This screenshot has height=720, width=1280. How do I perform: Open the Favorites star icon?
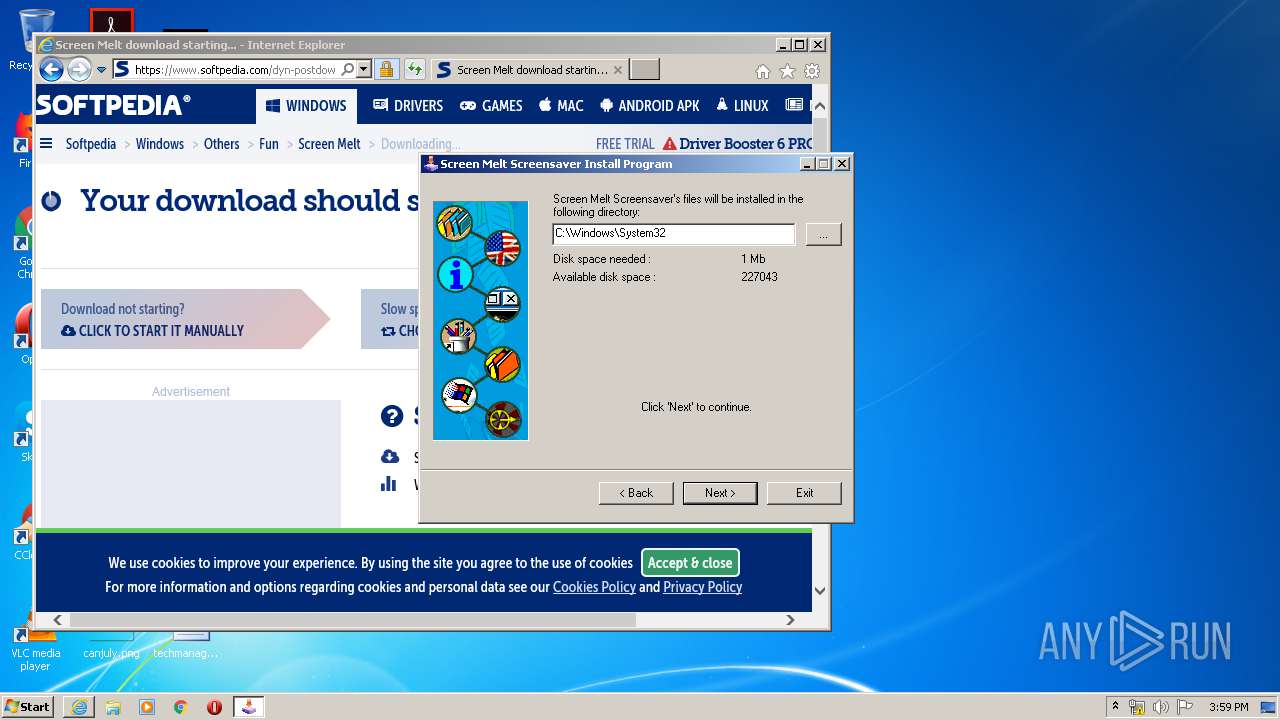[787, 71]
